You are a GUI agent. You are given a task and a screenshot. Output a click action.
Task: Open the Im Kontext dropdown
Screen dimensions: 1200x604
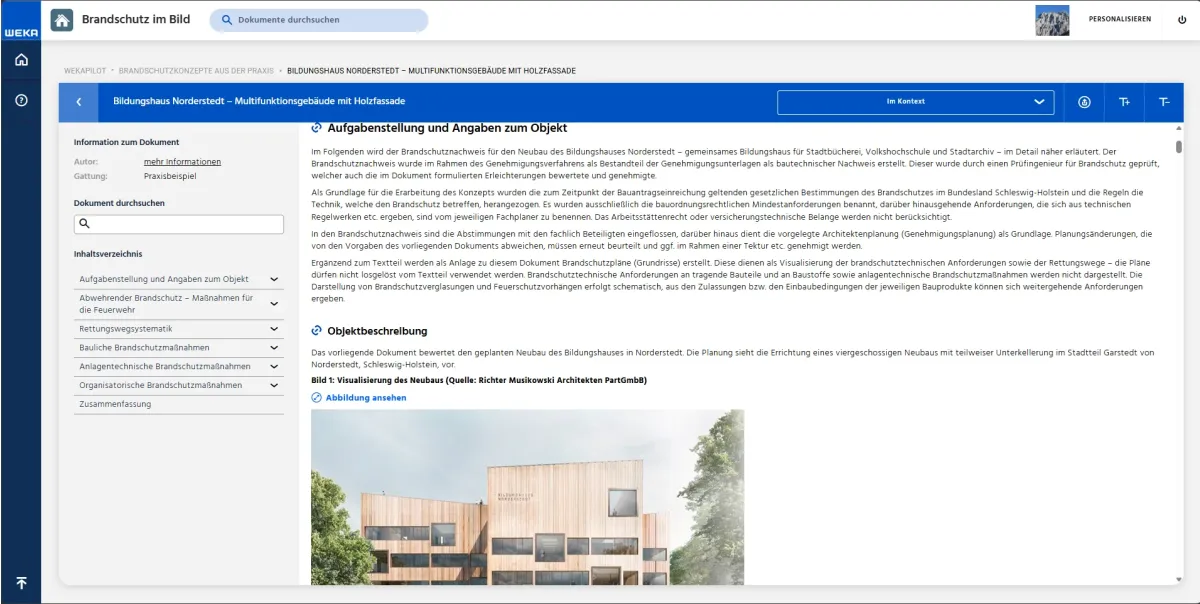click(915, 102)
